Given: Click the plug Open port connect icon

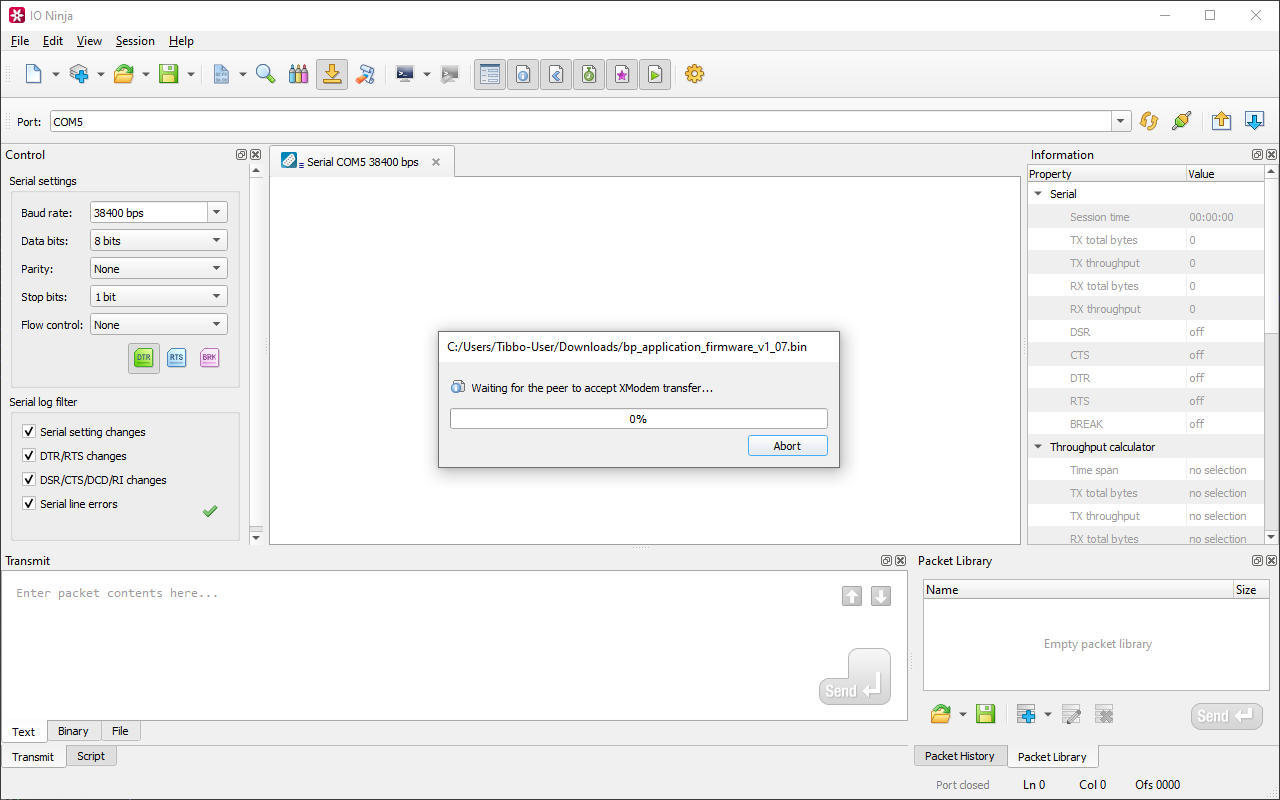Looking at the screenshot, I should [1182, 121].
